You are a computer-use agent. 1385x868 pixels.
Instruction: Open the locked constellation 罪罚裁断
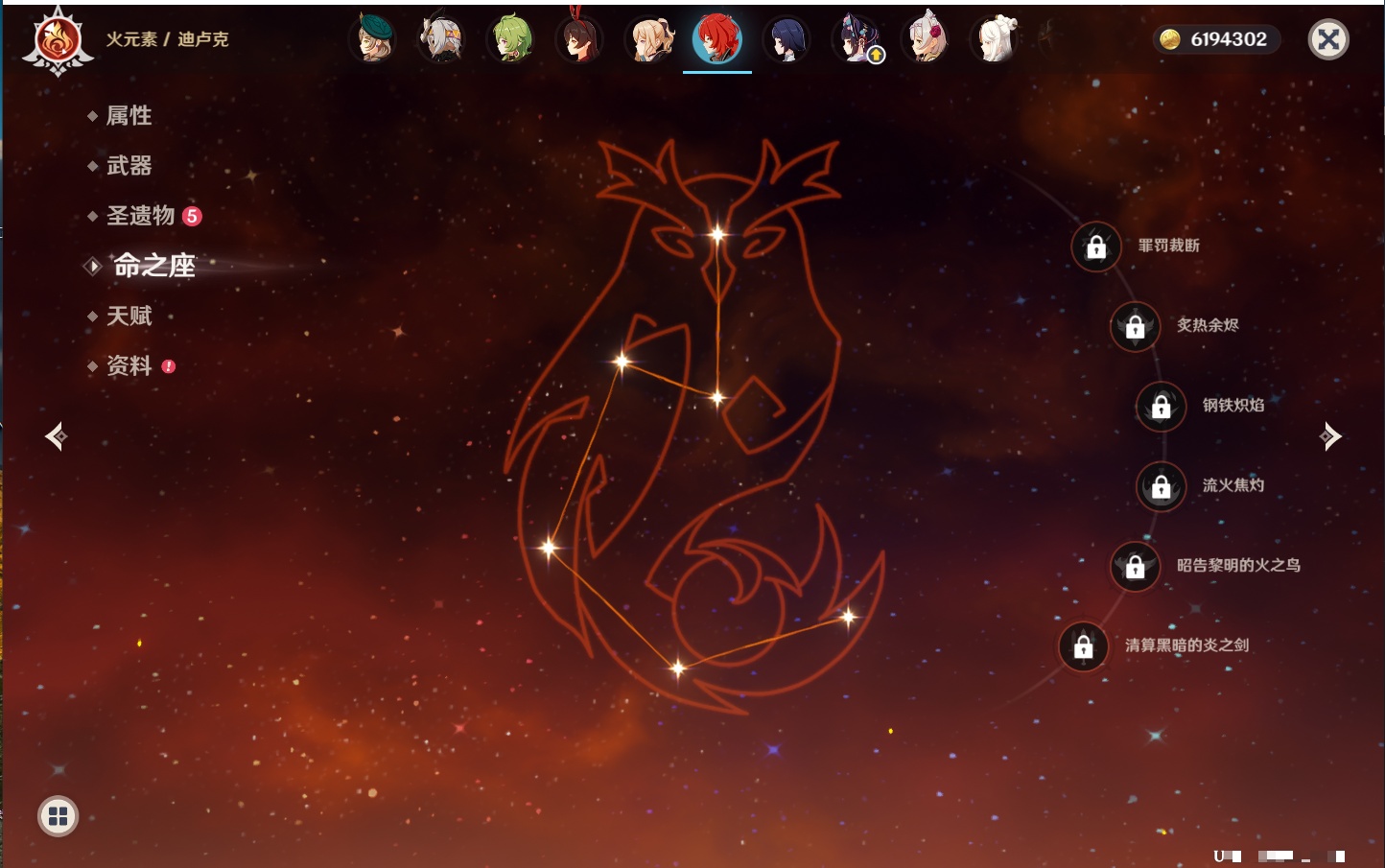pyautogui.click(x=1096, y=247)
